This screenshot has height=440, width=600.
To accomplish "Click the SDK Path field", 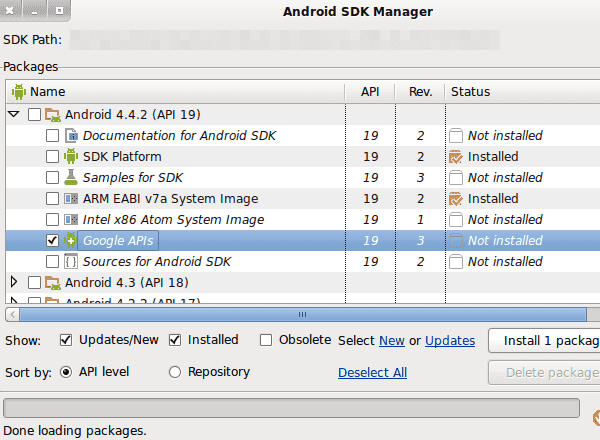I will 284,40.
